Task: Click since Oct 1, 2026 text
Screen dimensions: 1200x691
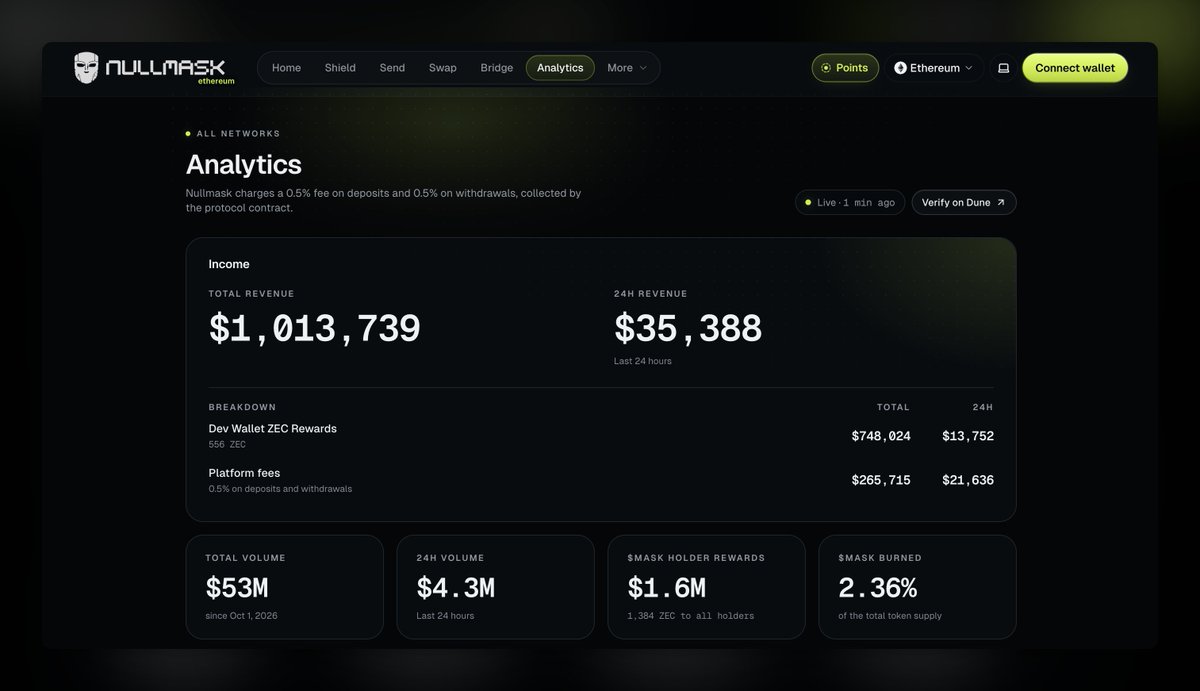Action: click(241, 616)
